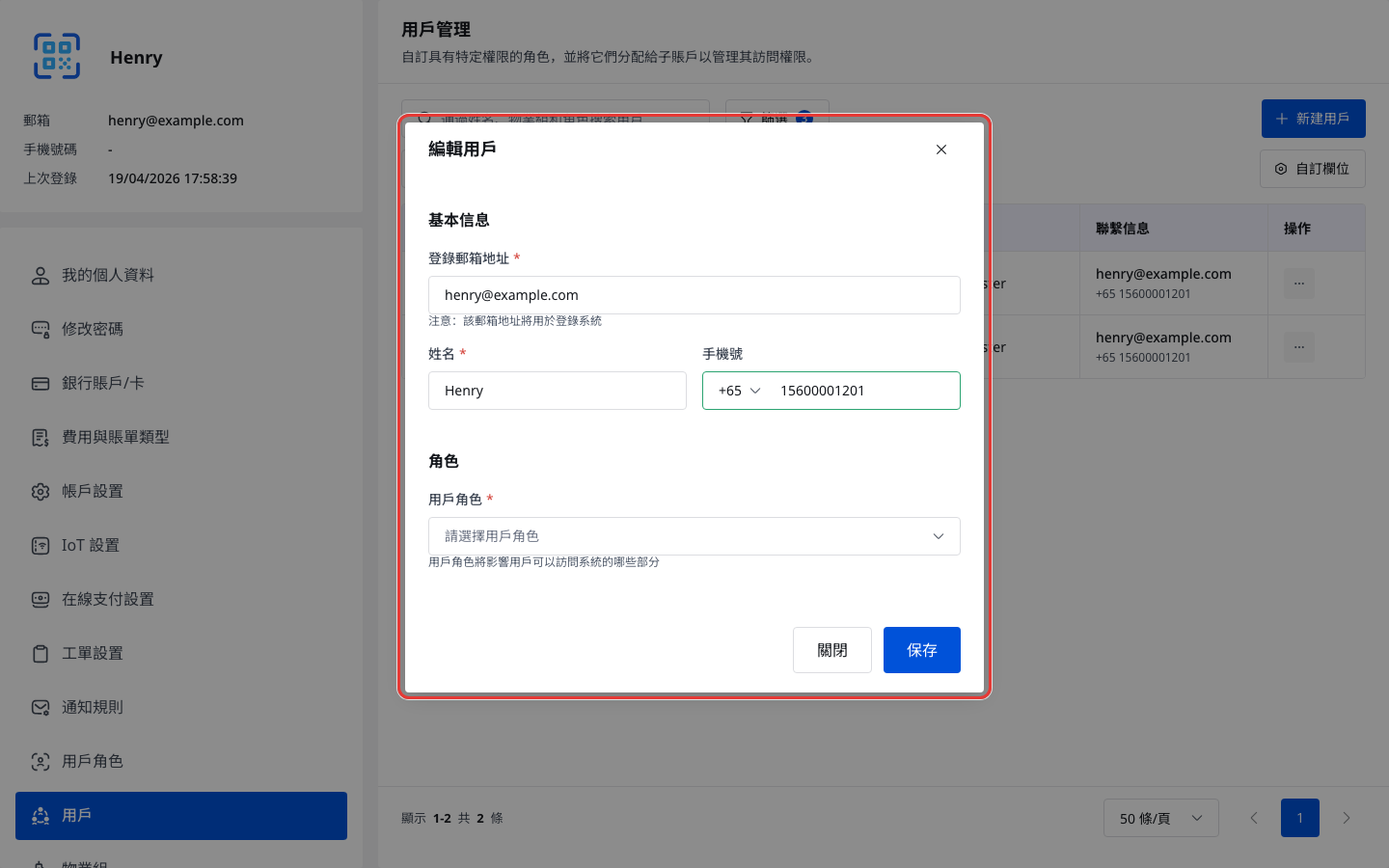Screen dimensions: 1389x868
Task: Click the work order settings clipboard icon
Action: 41,654
